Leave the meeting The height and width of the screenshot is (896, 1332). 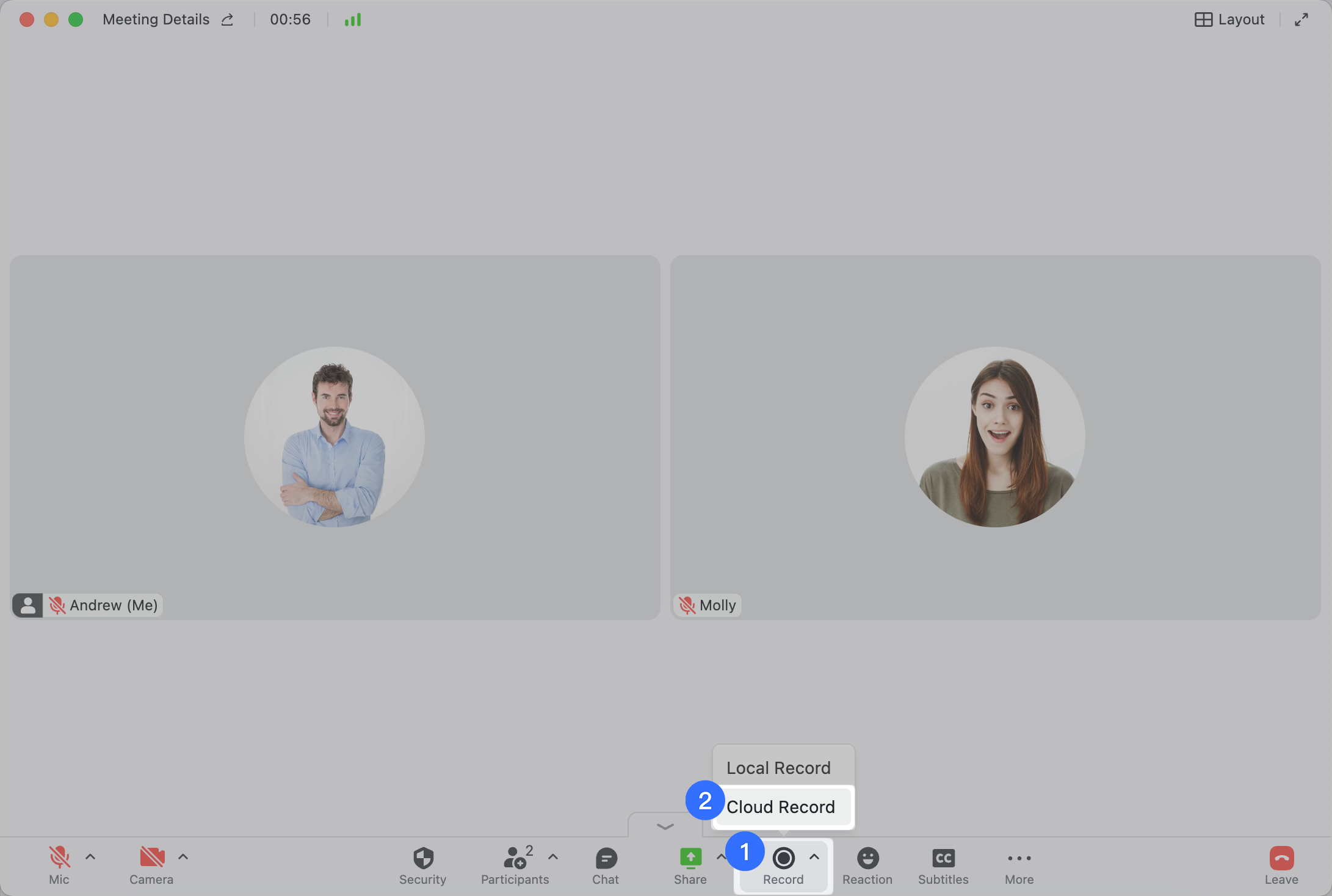coord(1281,865)
